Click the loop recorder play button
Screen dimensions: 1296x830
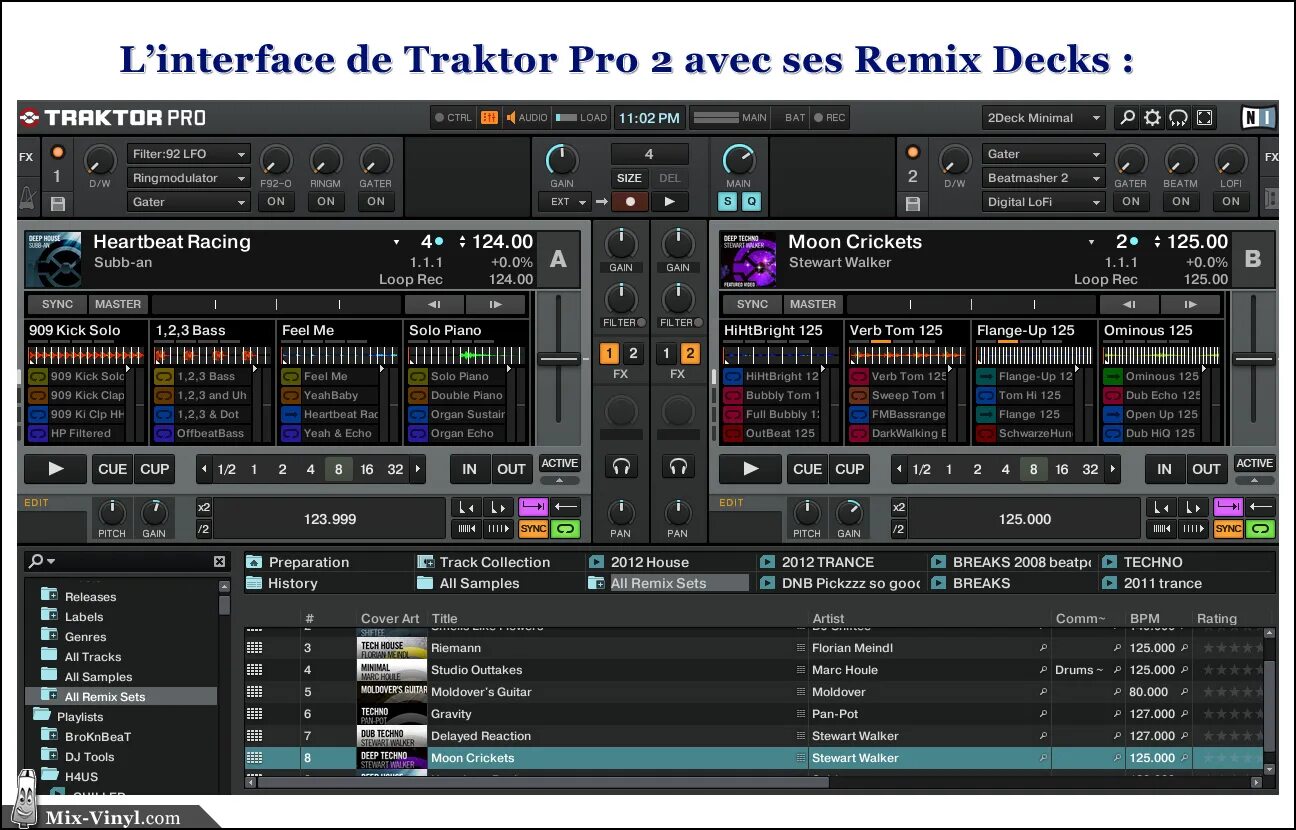point(670,201)
